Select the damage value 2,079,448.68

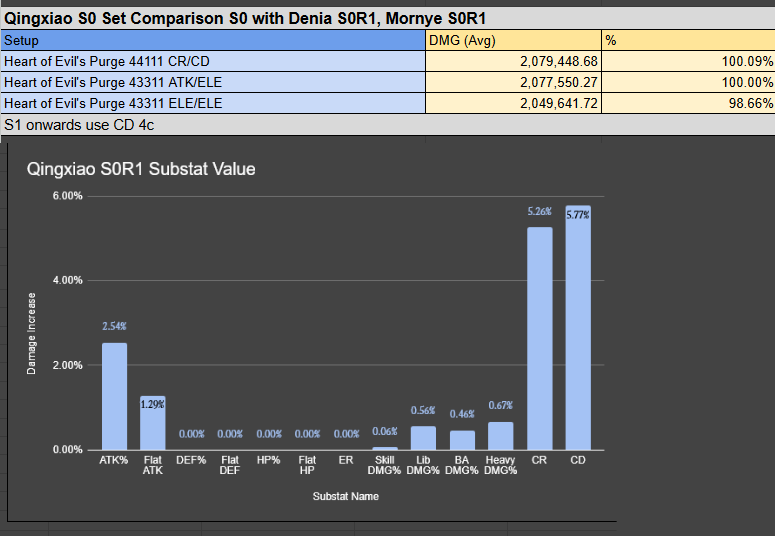513,61
